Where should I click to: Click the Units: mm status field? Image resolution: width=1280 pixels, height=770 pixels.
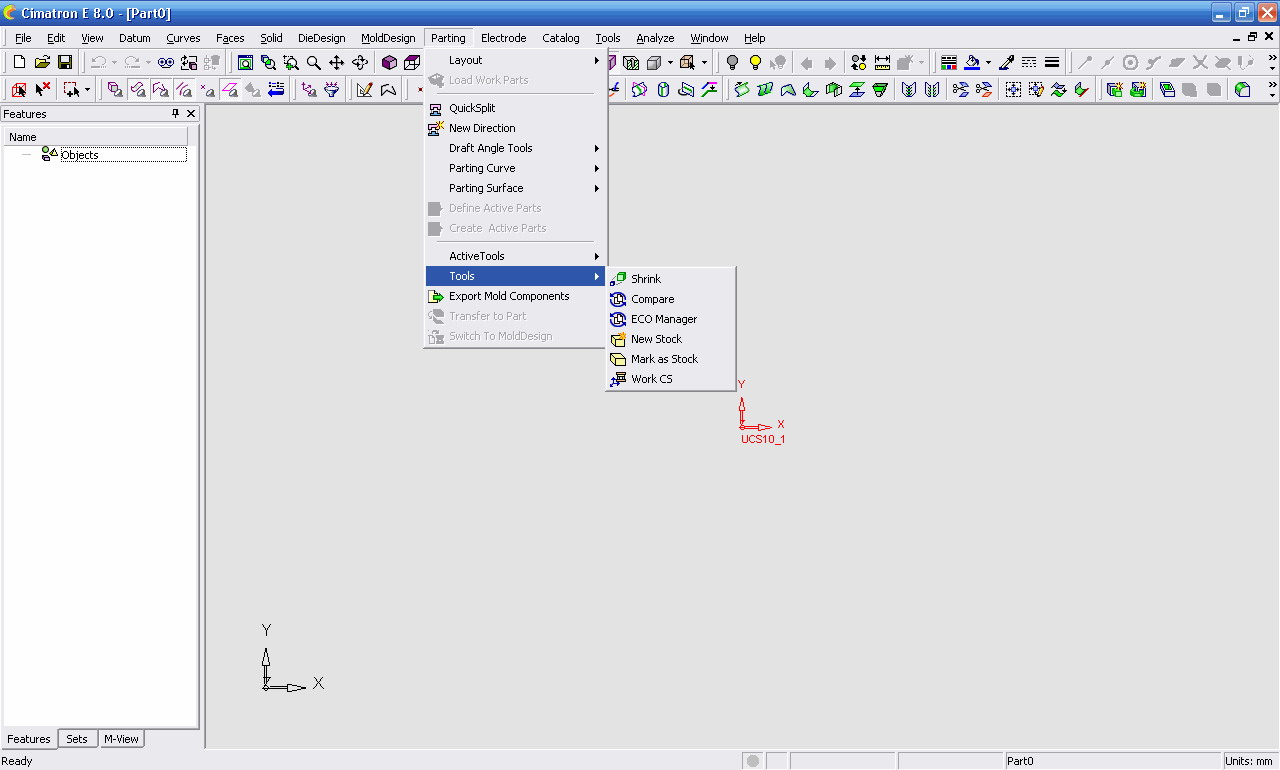[x=1249, y=761]
